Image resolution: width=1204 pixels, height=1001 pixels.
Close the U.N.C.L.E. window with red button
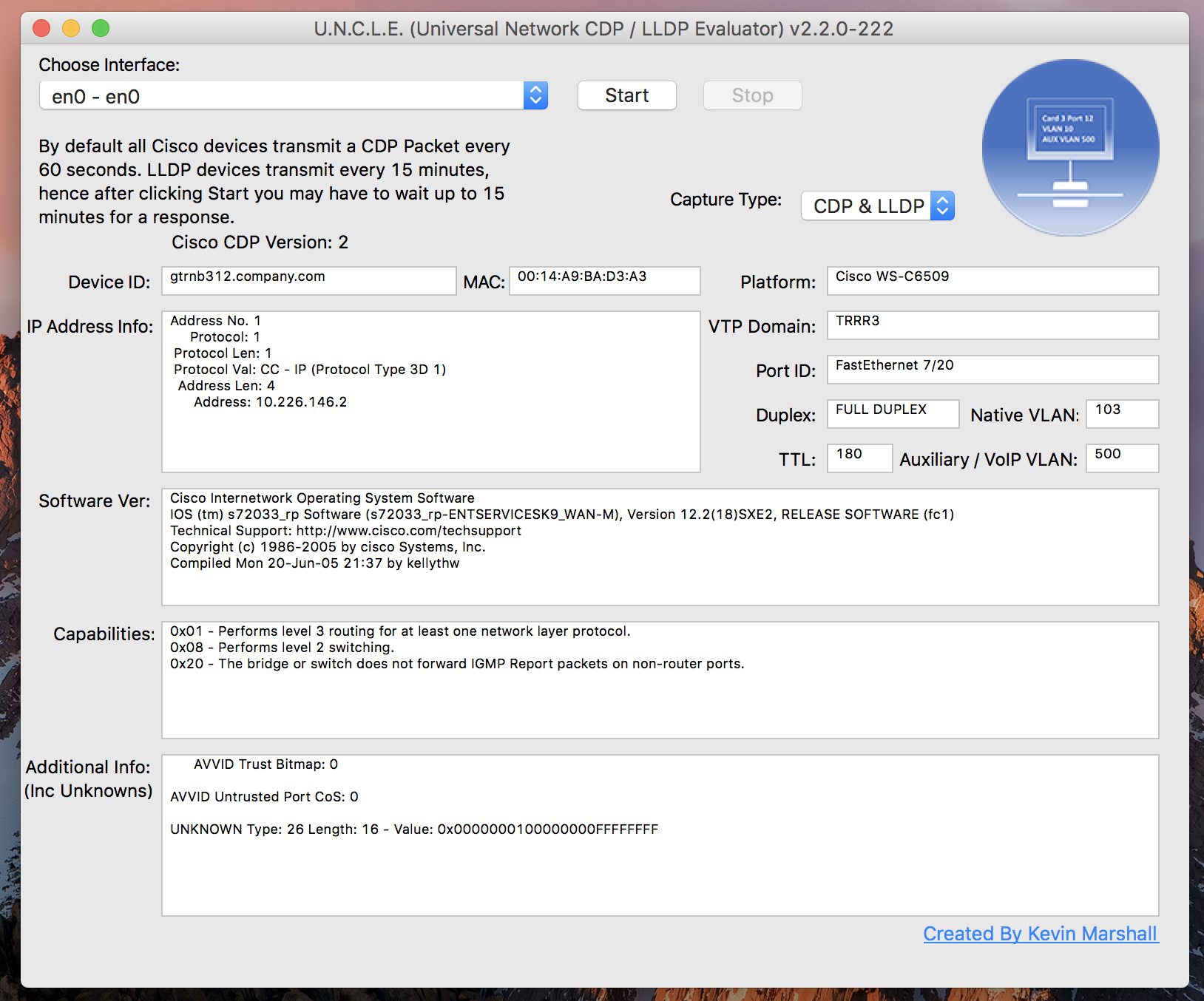pyautogui.click(x=41, y=28)
